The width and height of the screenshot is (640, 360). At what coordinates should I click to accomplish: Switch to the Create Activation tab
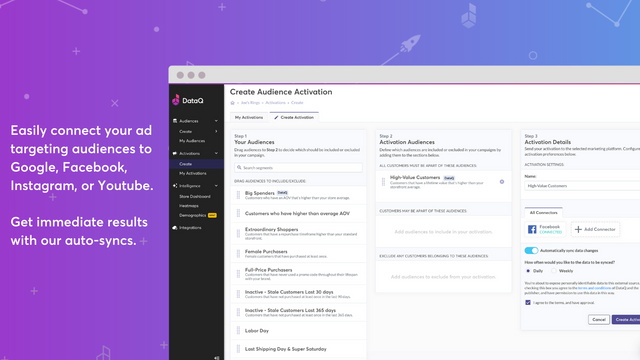pos(294,117)
